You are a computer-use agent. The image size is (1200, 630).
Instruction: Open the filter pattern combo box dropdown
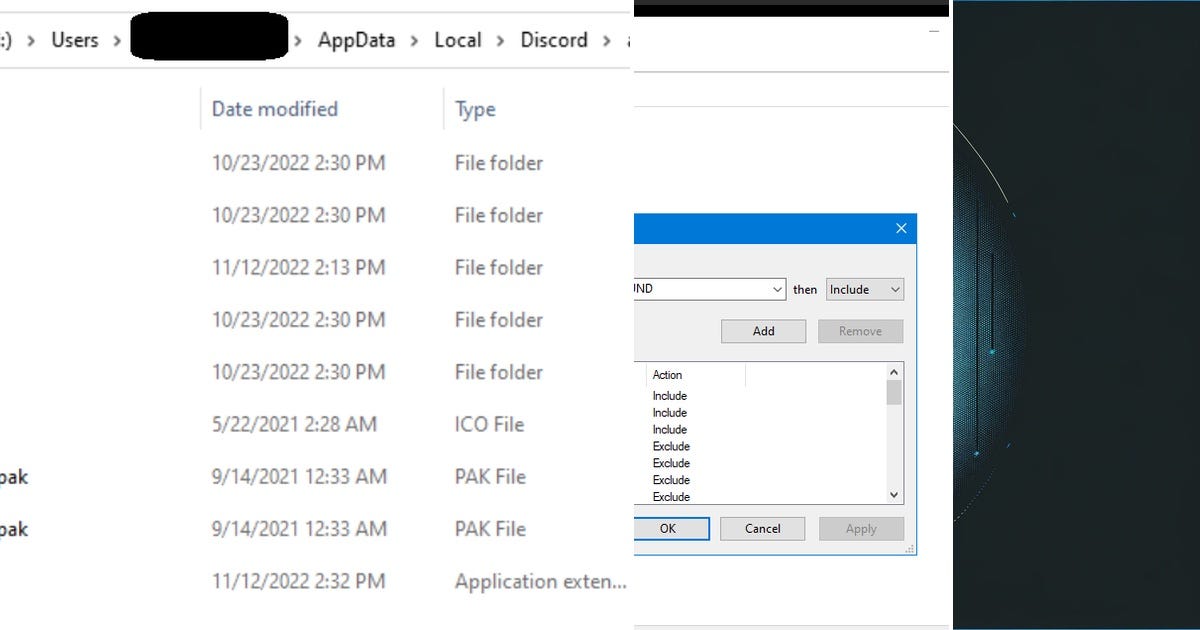click(x=778, y=289)
